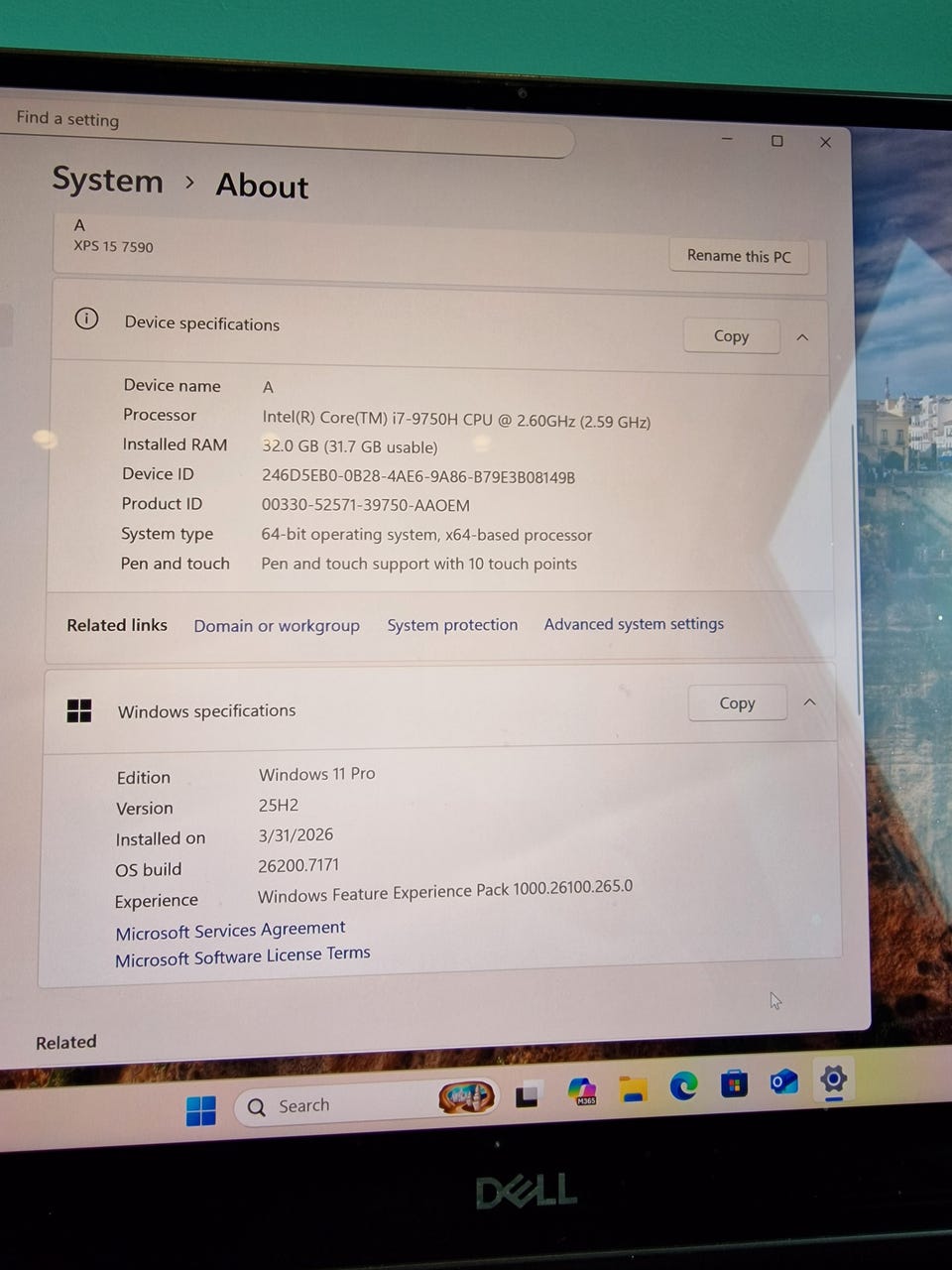This screenshot has height=1270, width=952.
Task: Open Microsoft Services Agreement link
Action: click(230, 931)
